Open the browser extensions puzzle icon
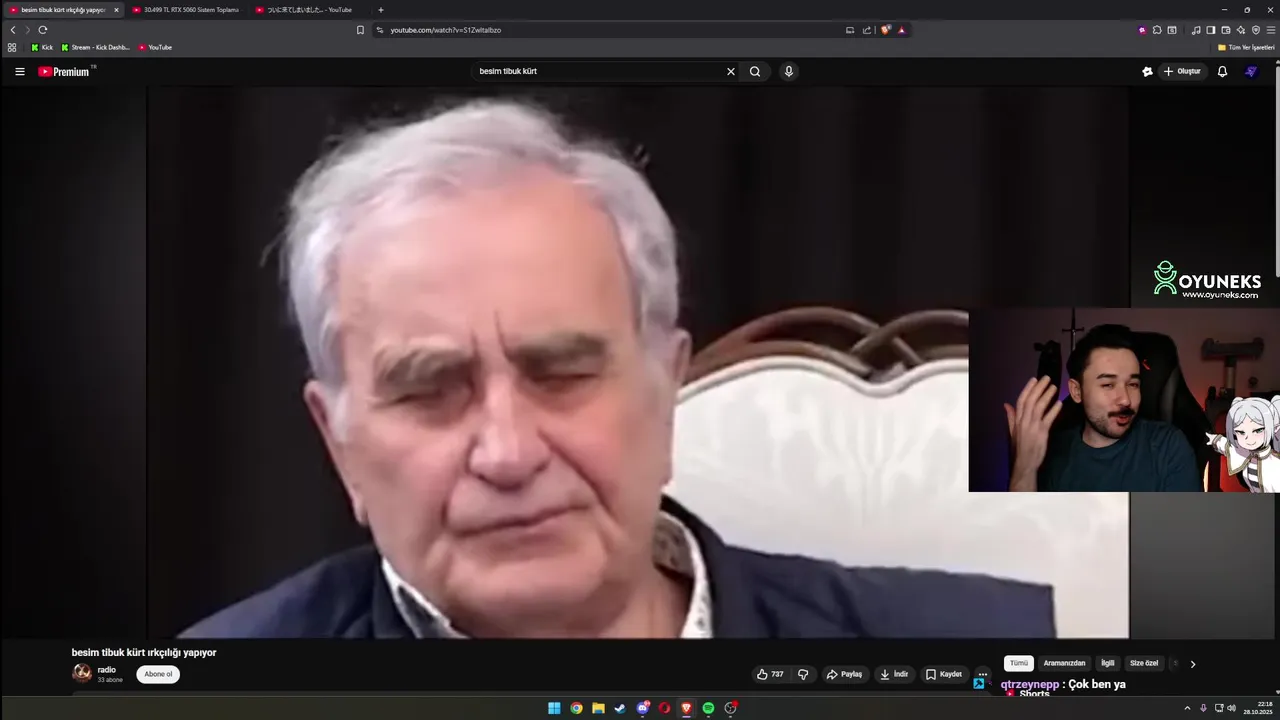The image size is (1280, 720). 1157,30
